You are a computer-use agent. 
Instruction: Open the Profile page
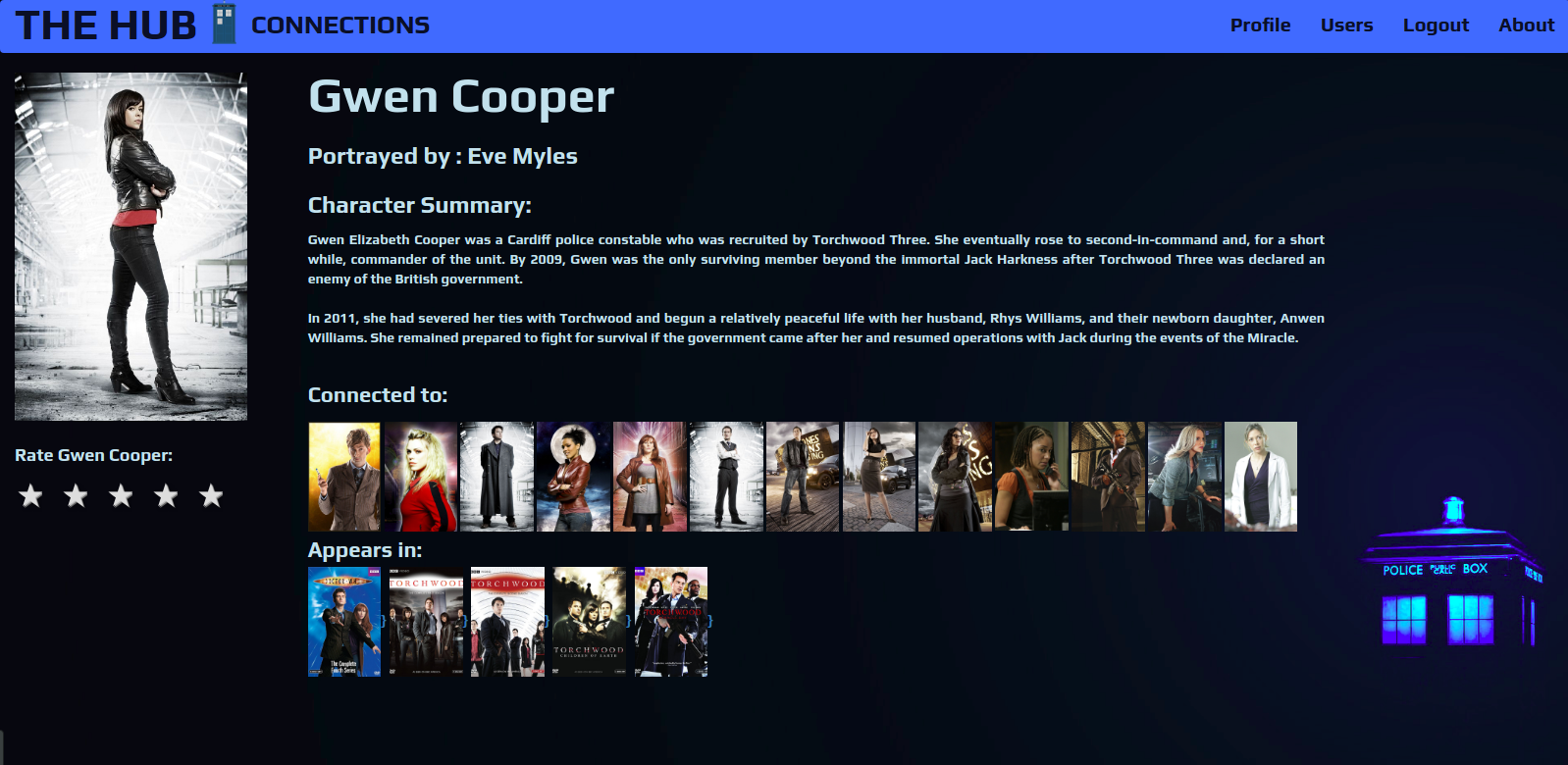point(1260,25)
